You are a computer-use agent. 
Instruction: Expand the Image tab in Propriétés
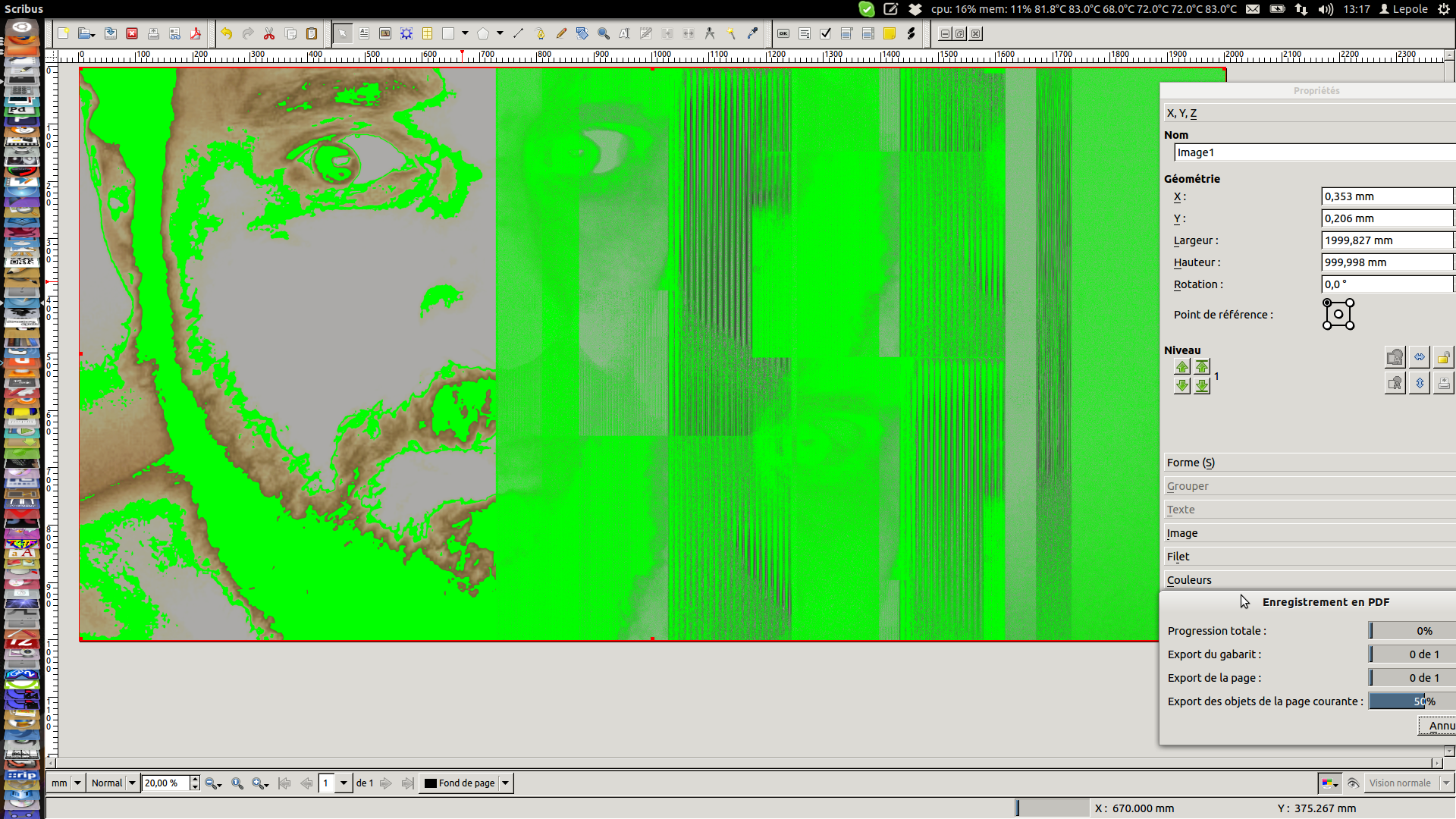(1182, 533)
